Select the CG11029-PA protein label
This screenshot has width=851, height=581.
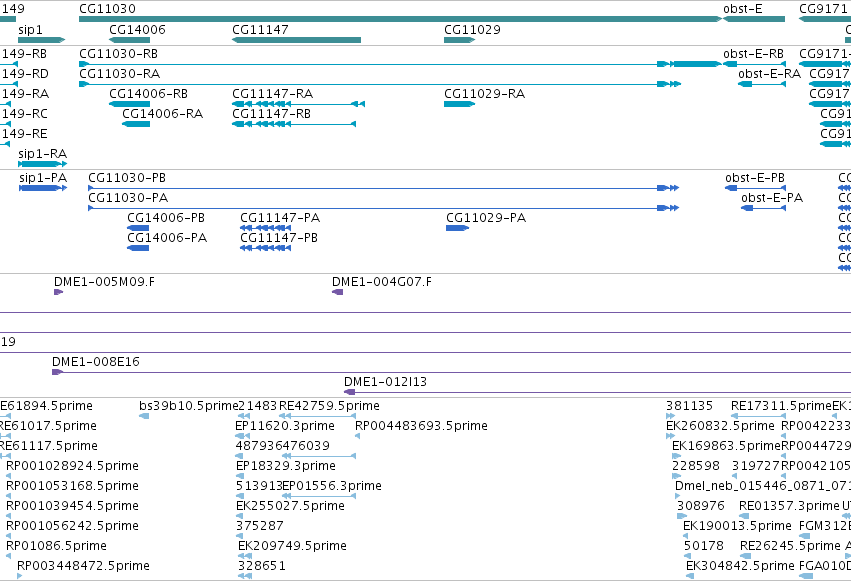(486, 218)
